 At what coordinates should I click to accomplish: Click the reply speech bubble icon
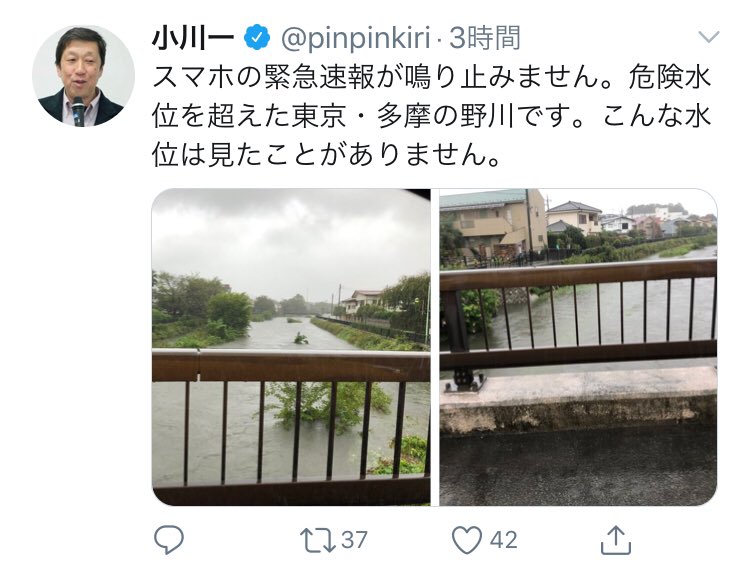coord(169,540)
